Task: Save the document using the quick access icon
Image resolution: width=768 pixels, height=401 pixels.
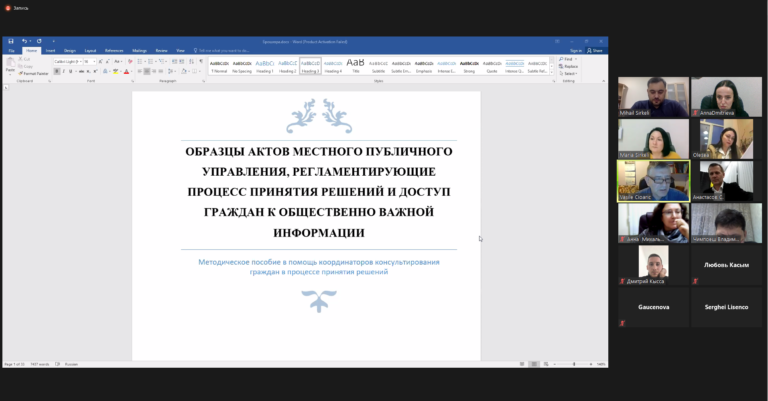Action: coord(11,41)
